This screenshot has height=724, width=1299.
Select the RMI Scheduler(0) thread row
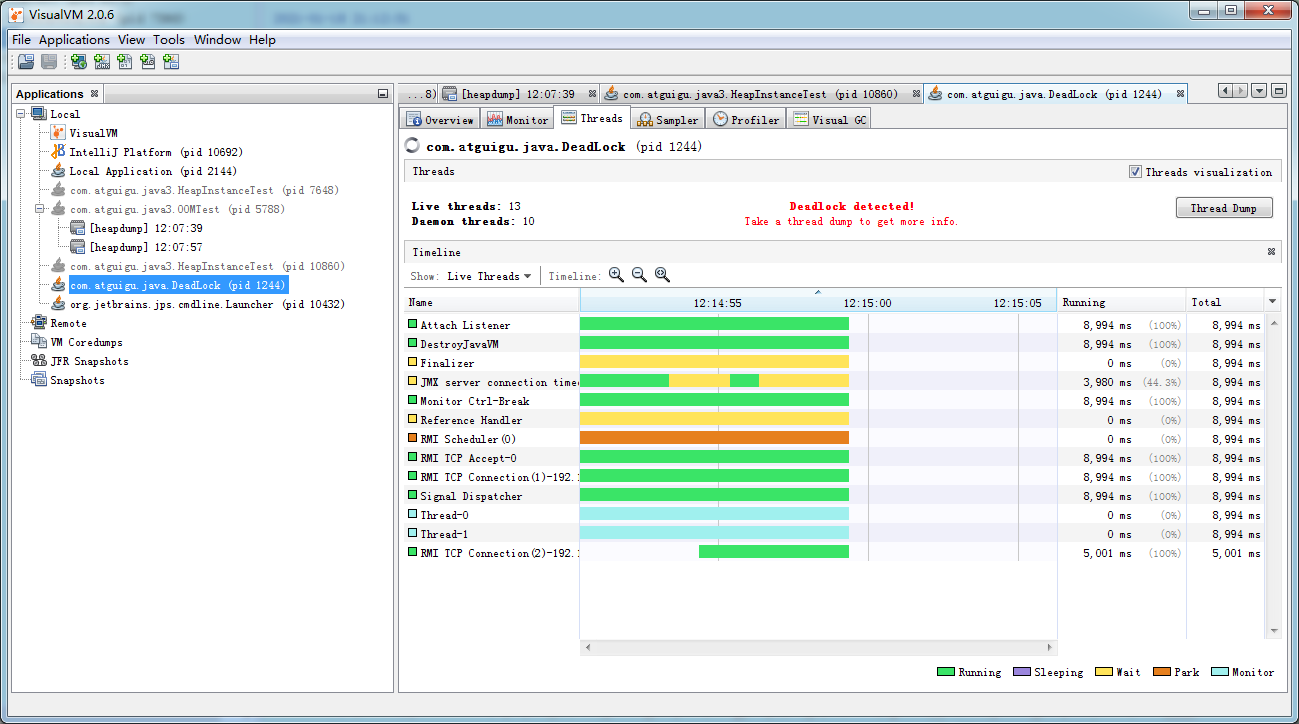point(833,439)
